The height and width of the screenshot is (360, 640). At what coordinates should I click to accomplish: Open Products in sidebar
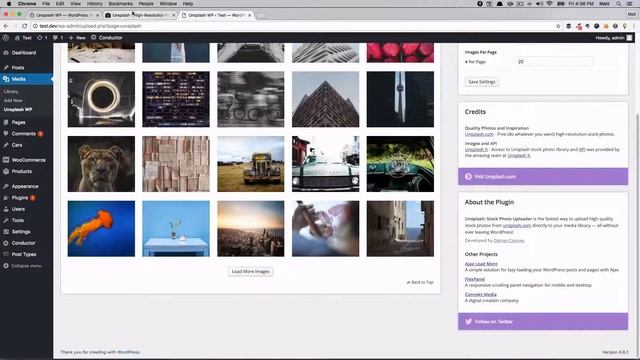22,171
